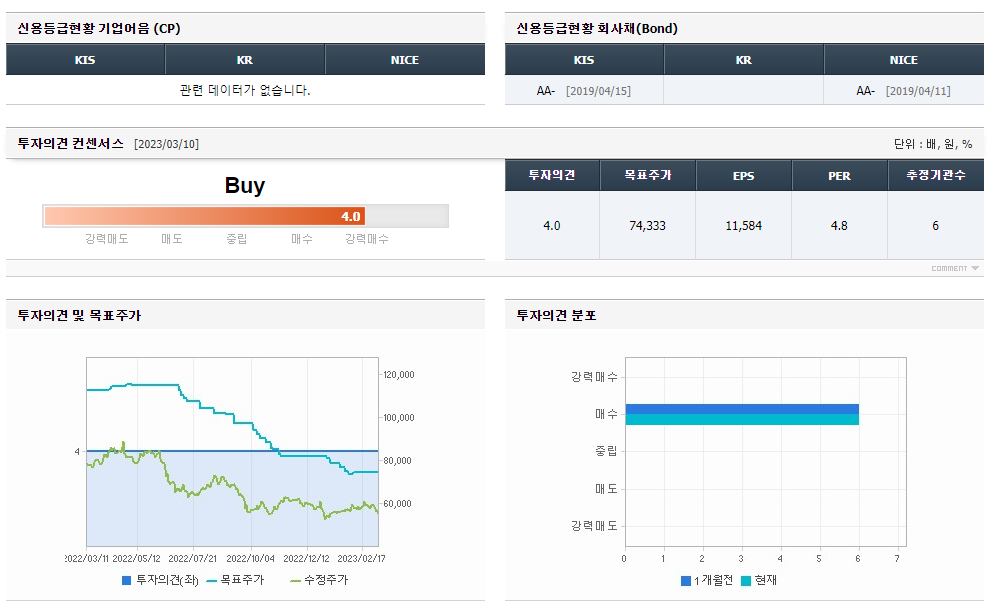The width and height of the screenshot is (989, 612).
Task: Click the 목표주가 column header
Action: coord(648,175)
